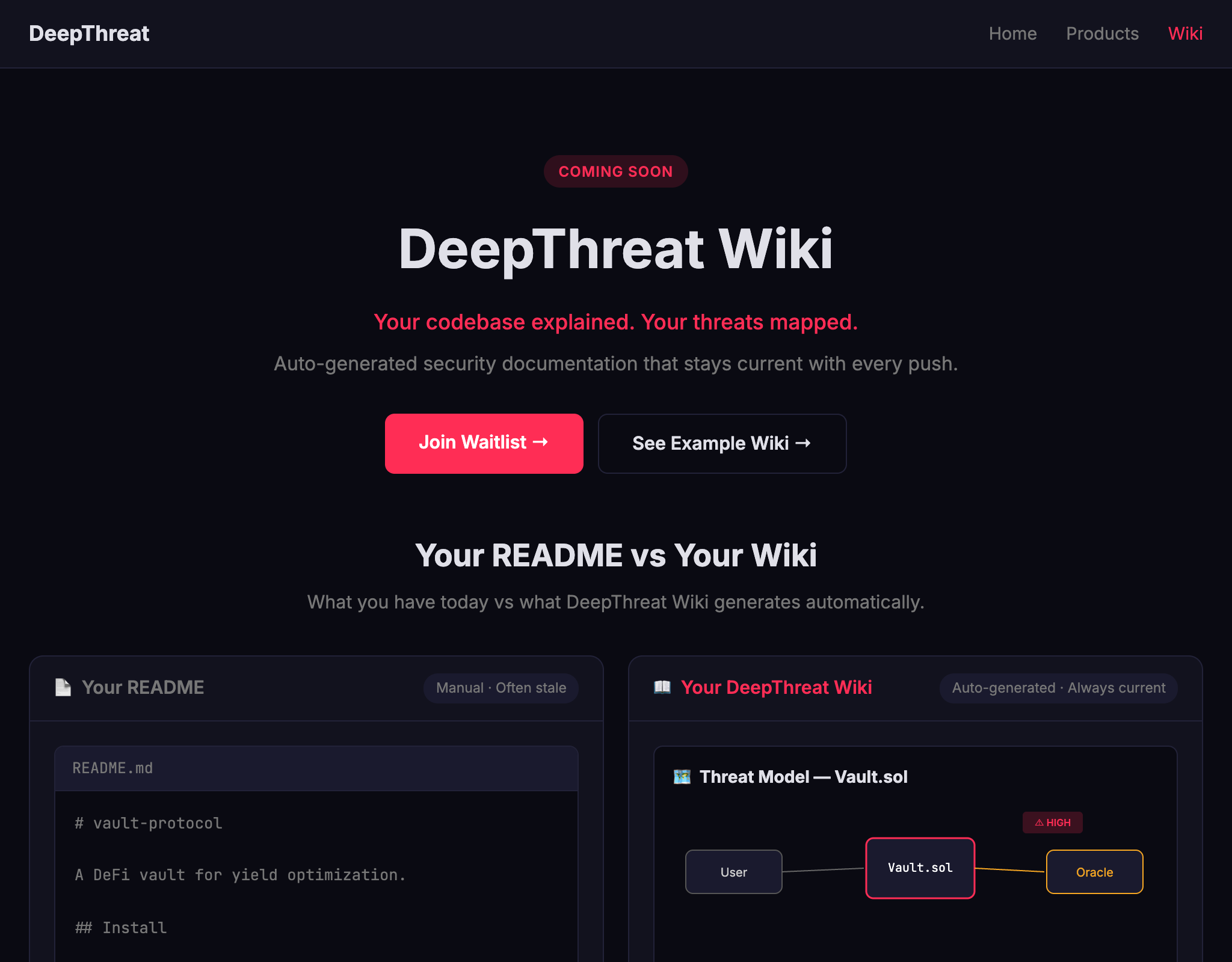Click the DeepThreat logo in header
Viewport: 1232px width, 962px height.
[89, 34]
